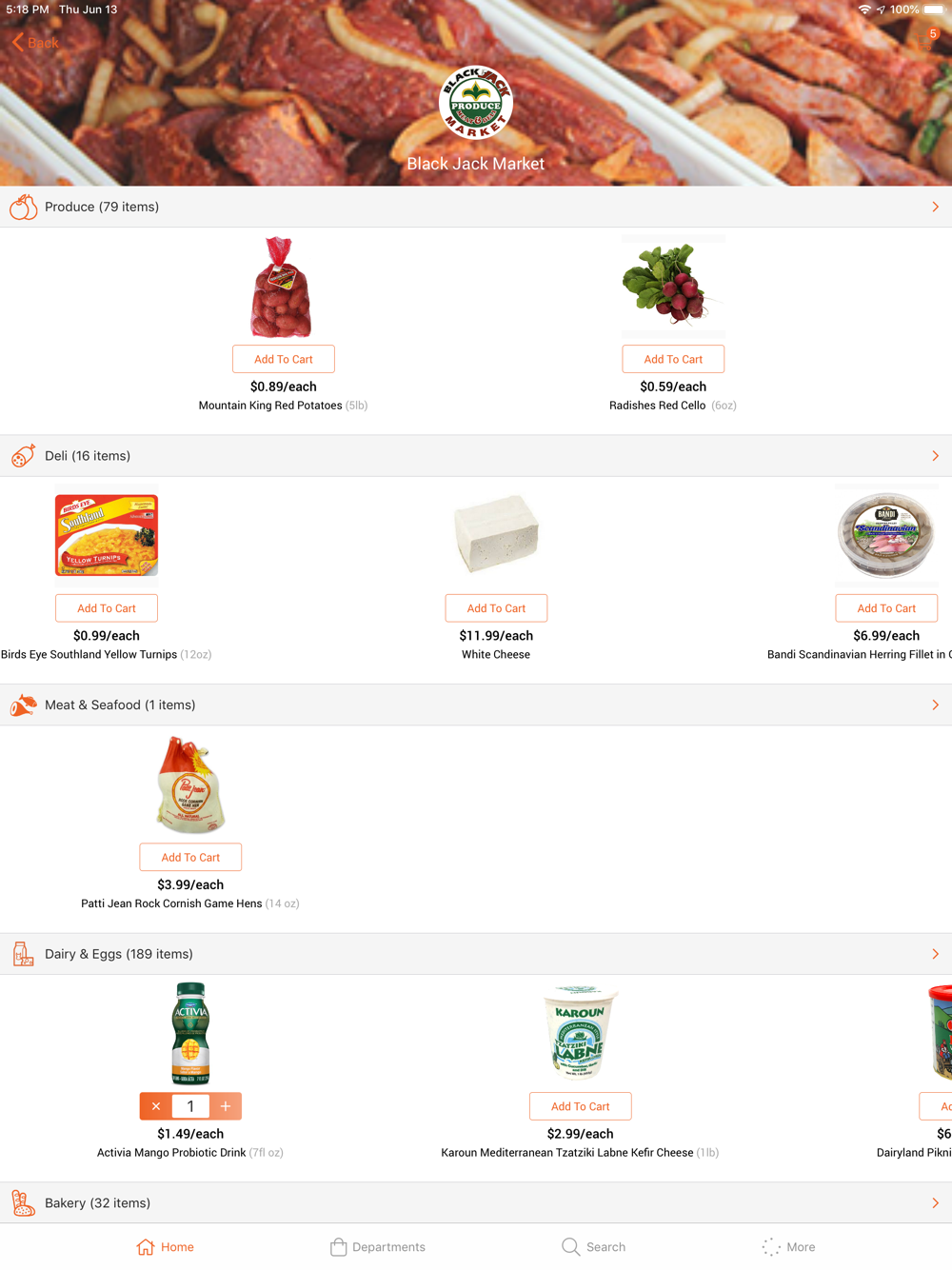The width and height of the screenshot is (952, 1270).
Task: Expand the Produce section chevron
Action: 935,207
